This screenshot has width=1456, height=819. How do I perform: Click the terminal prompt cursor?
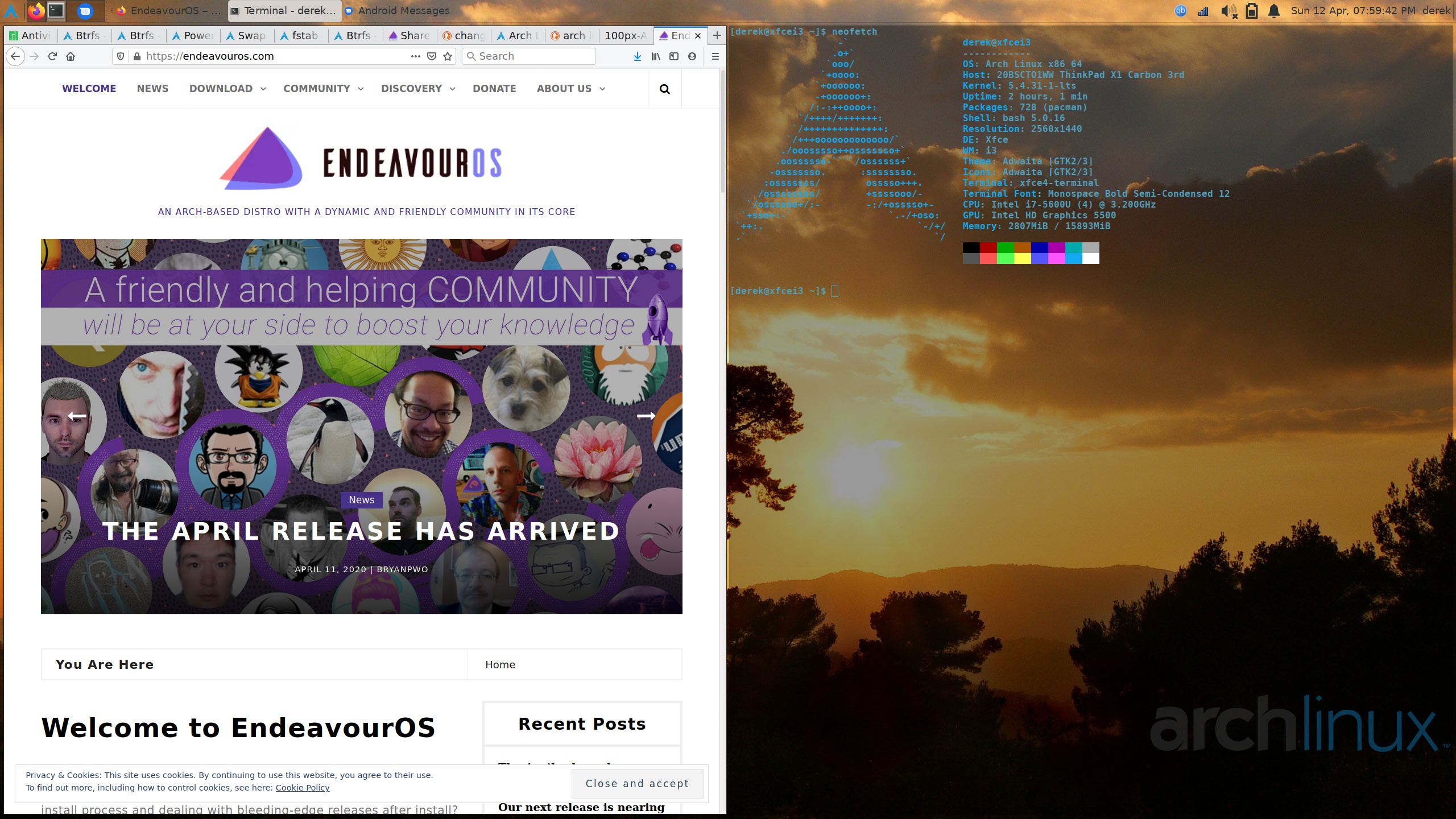click(835, 291)
